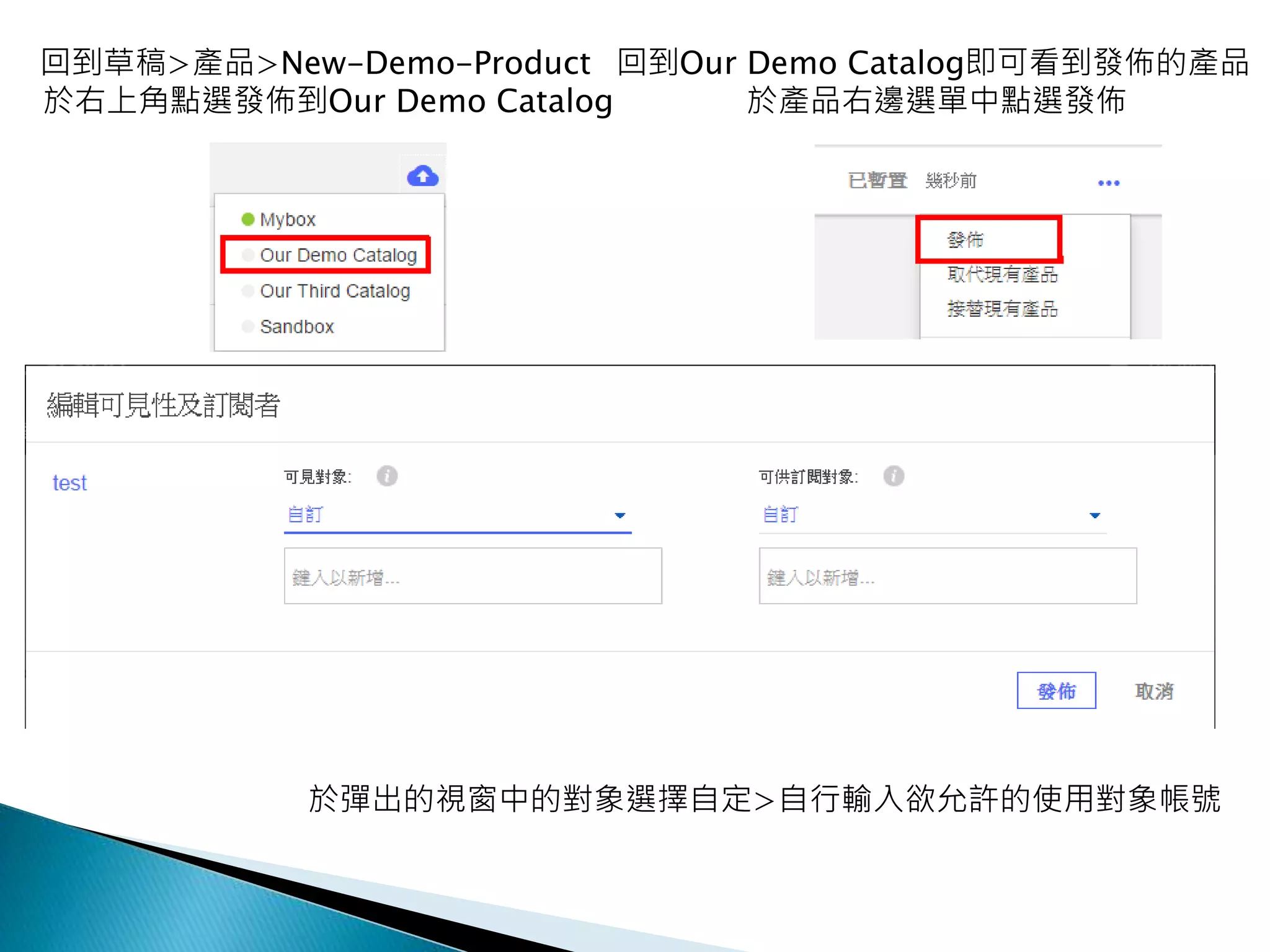Viewport: 1270px width, 952px height.
Task: Click the 發佈 button in the dialog
Action: coord(1057,690)
